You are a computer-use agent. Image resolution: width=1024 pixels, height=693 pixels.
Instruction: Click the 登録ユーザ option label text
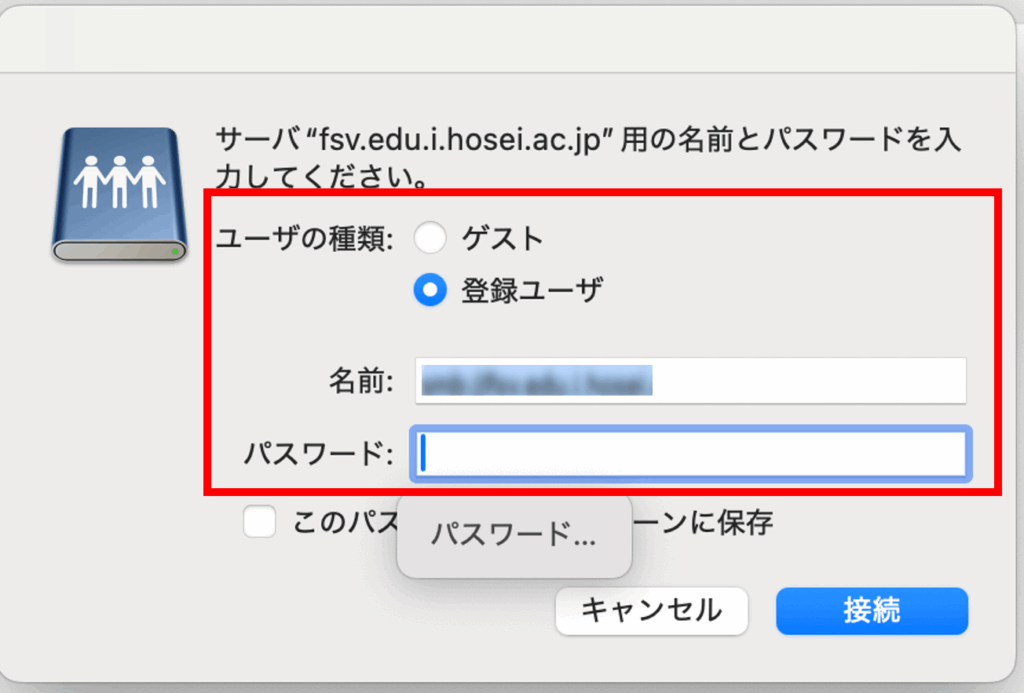[x=532, y=291]
